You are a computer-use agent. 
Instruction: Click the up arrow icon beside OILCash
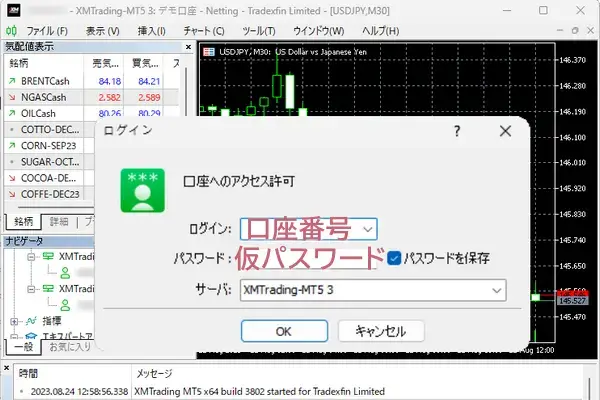coord(12,113)
